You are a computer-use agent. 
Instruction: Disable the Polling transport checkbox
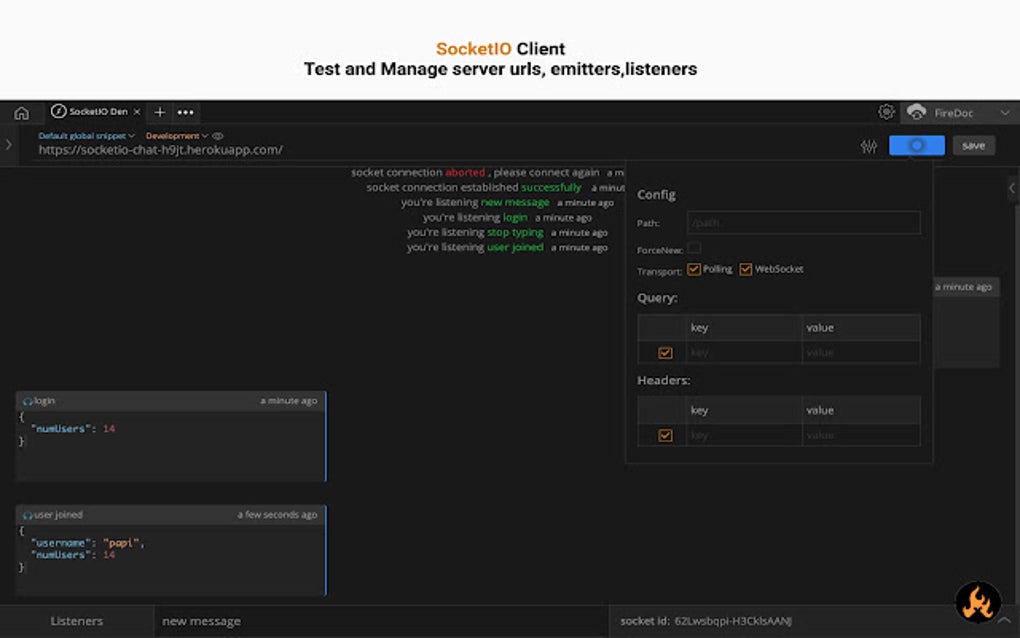pos(693,268)
